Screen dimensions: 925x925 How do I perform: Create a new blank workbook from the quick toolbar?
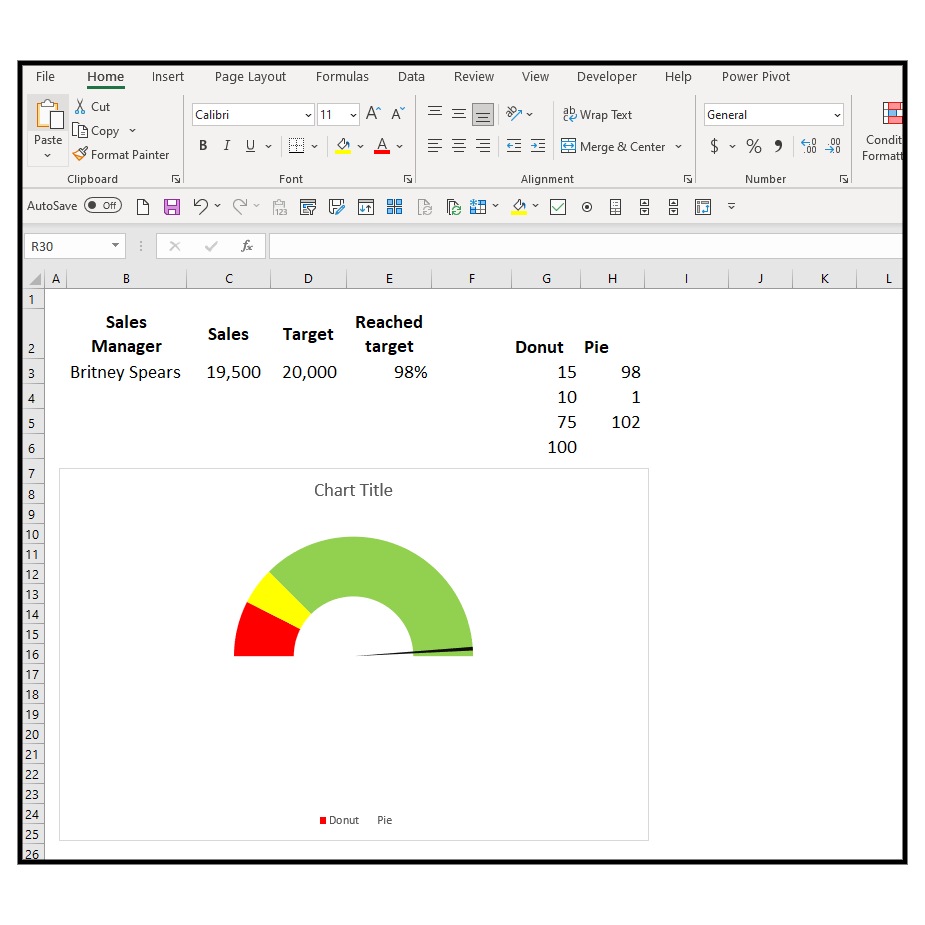[143, 206]
